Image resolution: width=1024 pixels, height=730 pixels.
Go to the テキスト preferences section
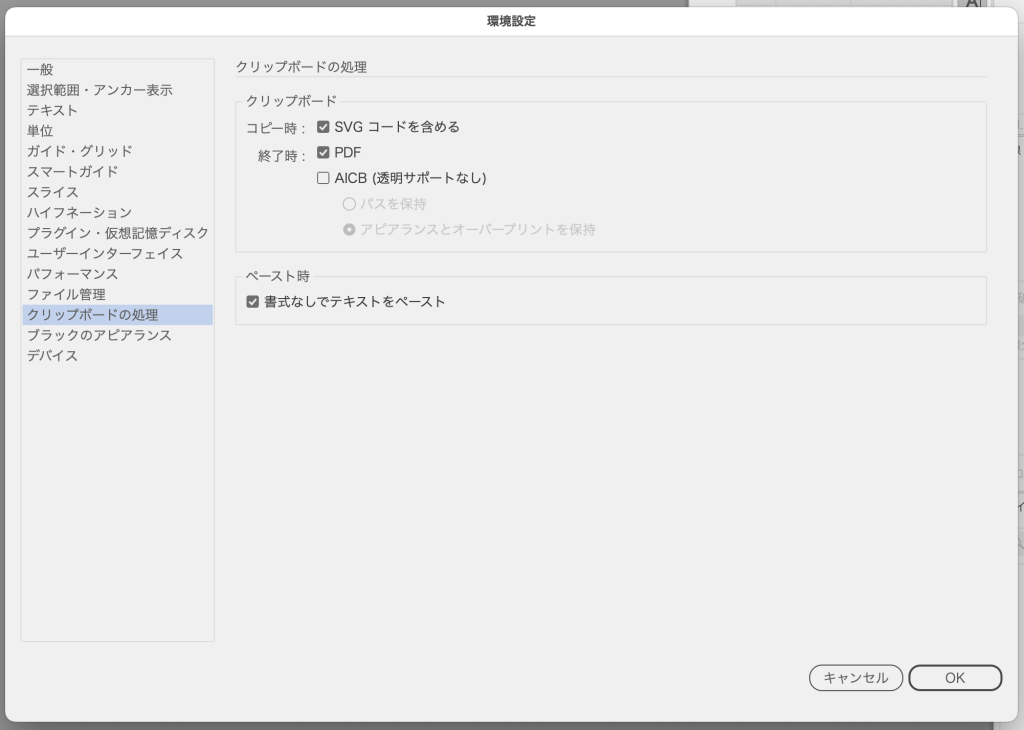[52, 110]
